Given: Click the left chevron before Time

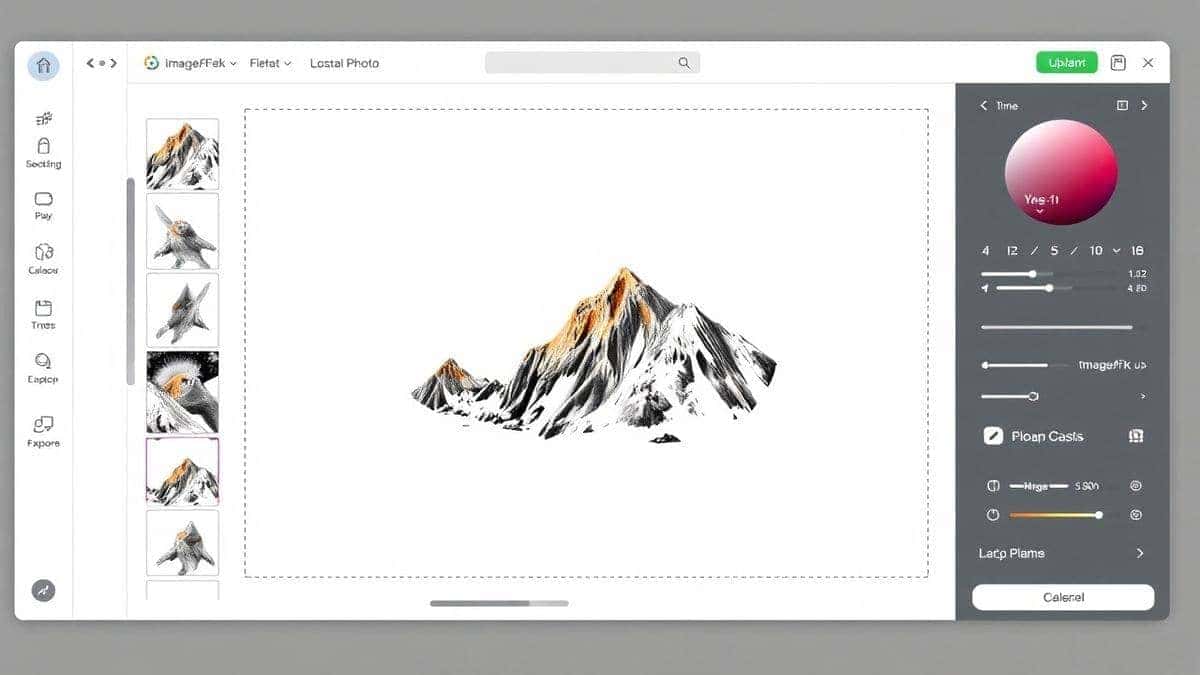Looking at the screenshot, I should pyautogui.click(x=983, y=105).
